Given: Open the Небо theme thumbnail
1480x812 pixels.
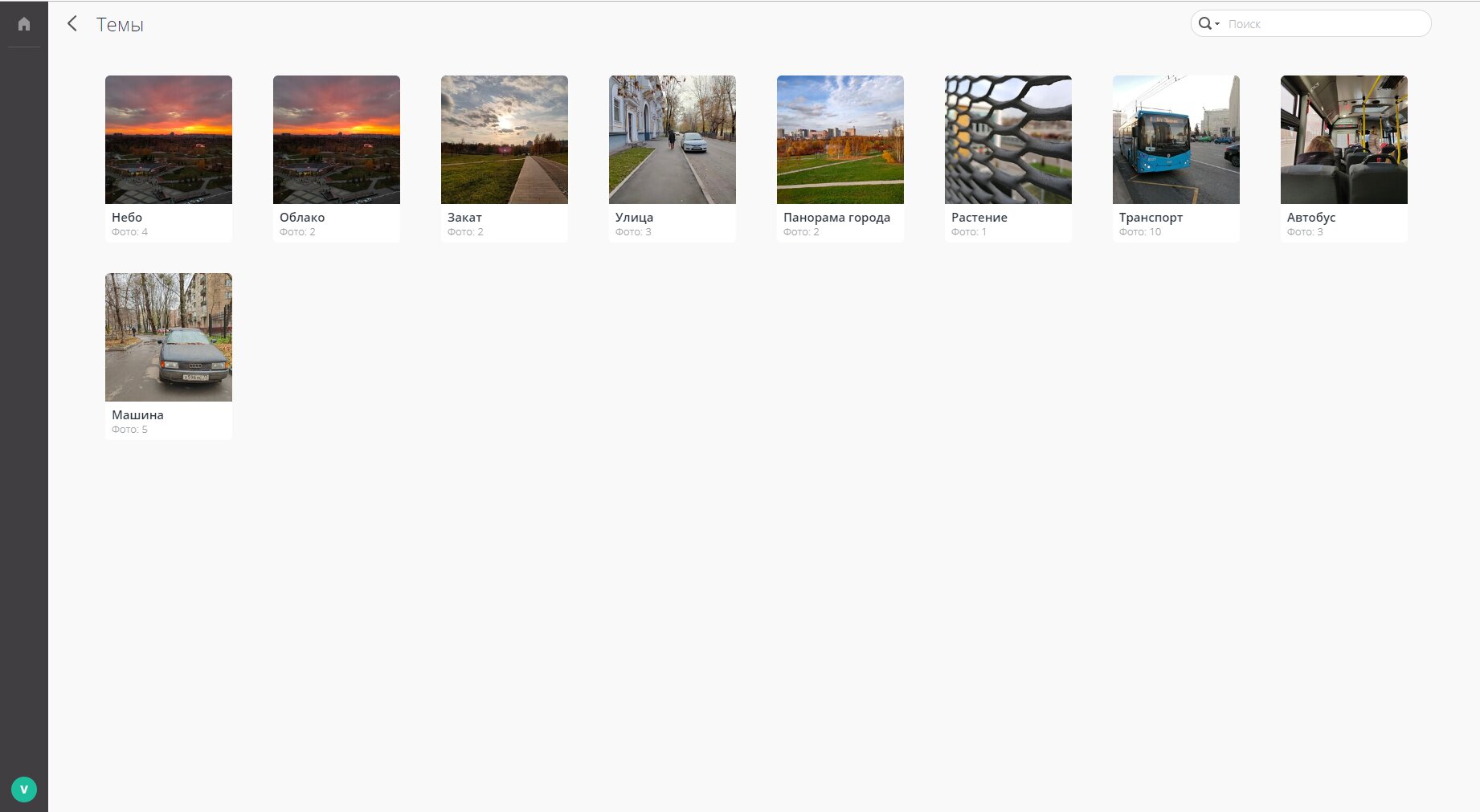Looking at the screenshot, I should point(169,140).
